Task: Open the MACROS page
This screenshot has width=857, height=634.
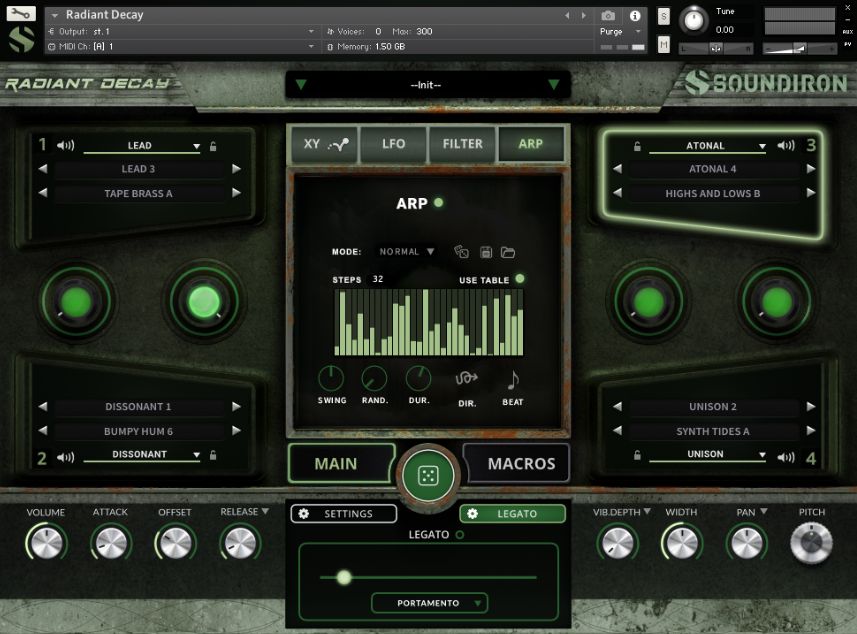Action: coord(516,463)
